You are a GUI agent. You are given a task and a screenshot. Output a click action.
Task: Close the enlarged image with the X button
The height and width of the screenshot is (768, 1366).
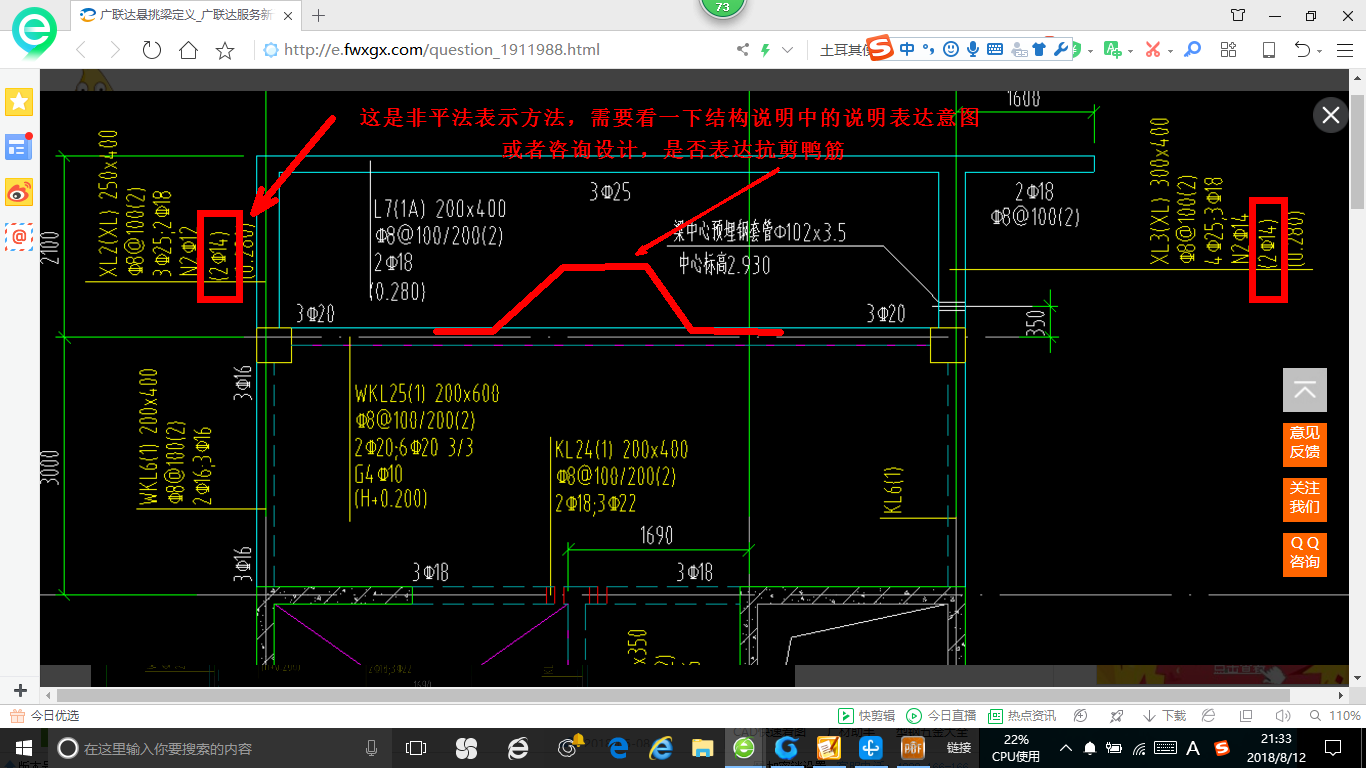point(1331,115)
